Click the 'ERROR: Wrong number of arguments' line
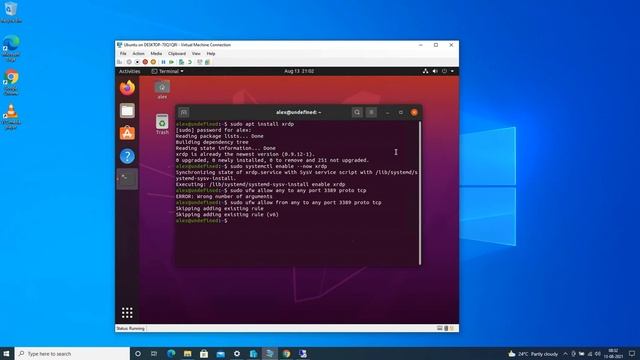The width and height of the screenshot is (640, 360). tap(224, 196)
